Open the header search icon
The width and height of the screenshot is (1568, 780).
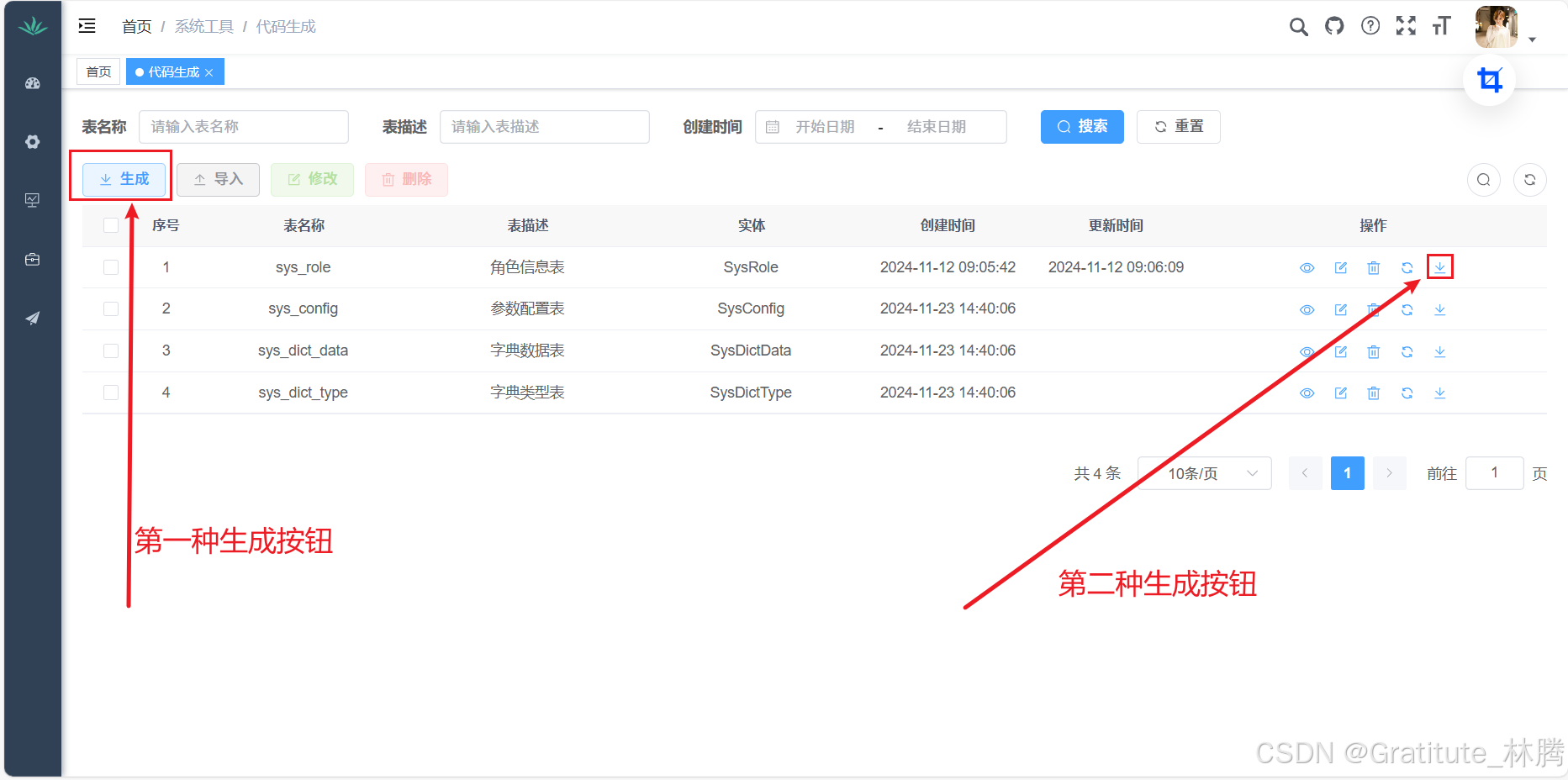(x=1299, y=27)
